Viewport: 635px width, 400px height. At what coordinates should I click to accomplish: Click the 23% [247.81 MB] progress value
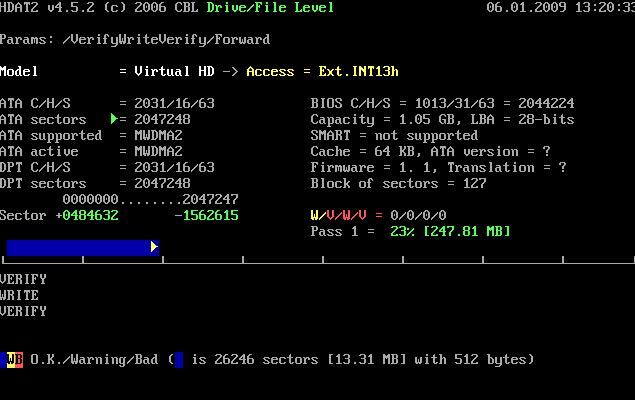pyautogui.click(x=450, y=232)
